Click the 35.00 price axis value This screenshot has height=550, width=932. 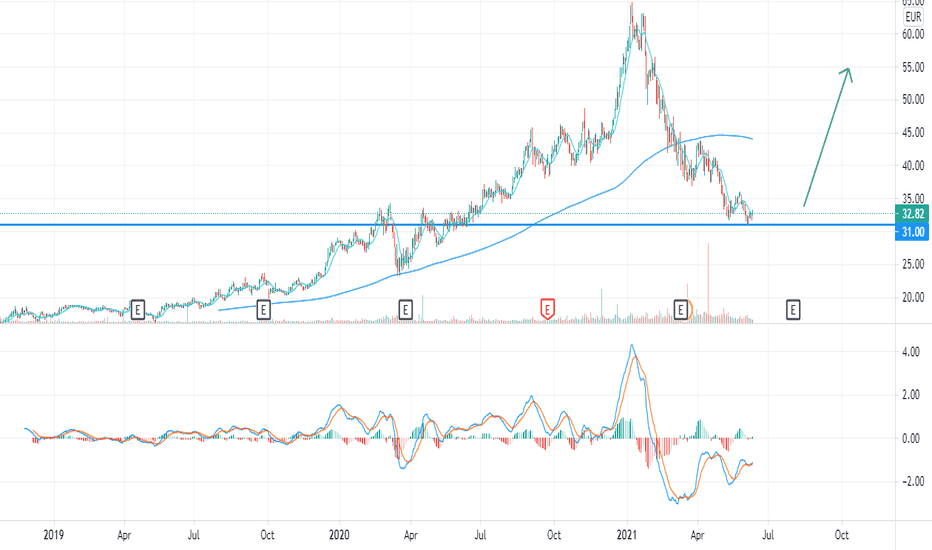[x=913, y=199]
